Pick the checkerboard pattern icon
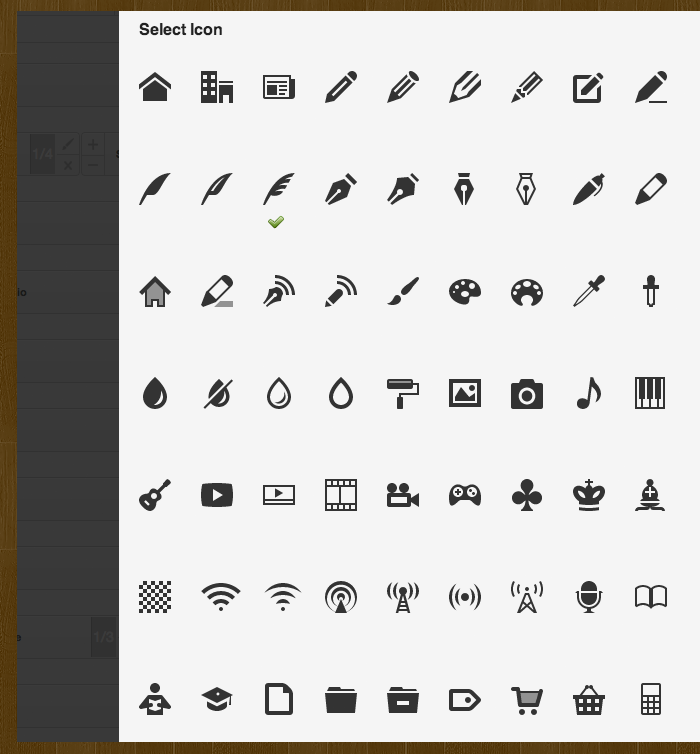Viewport: 700px width, 754px height. pos(155,597)
